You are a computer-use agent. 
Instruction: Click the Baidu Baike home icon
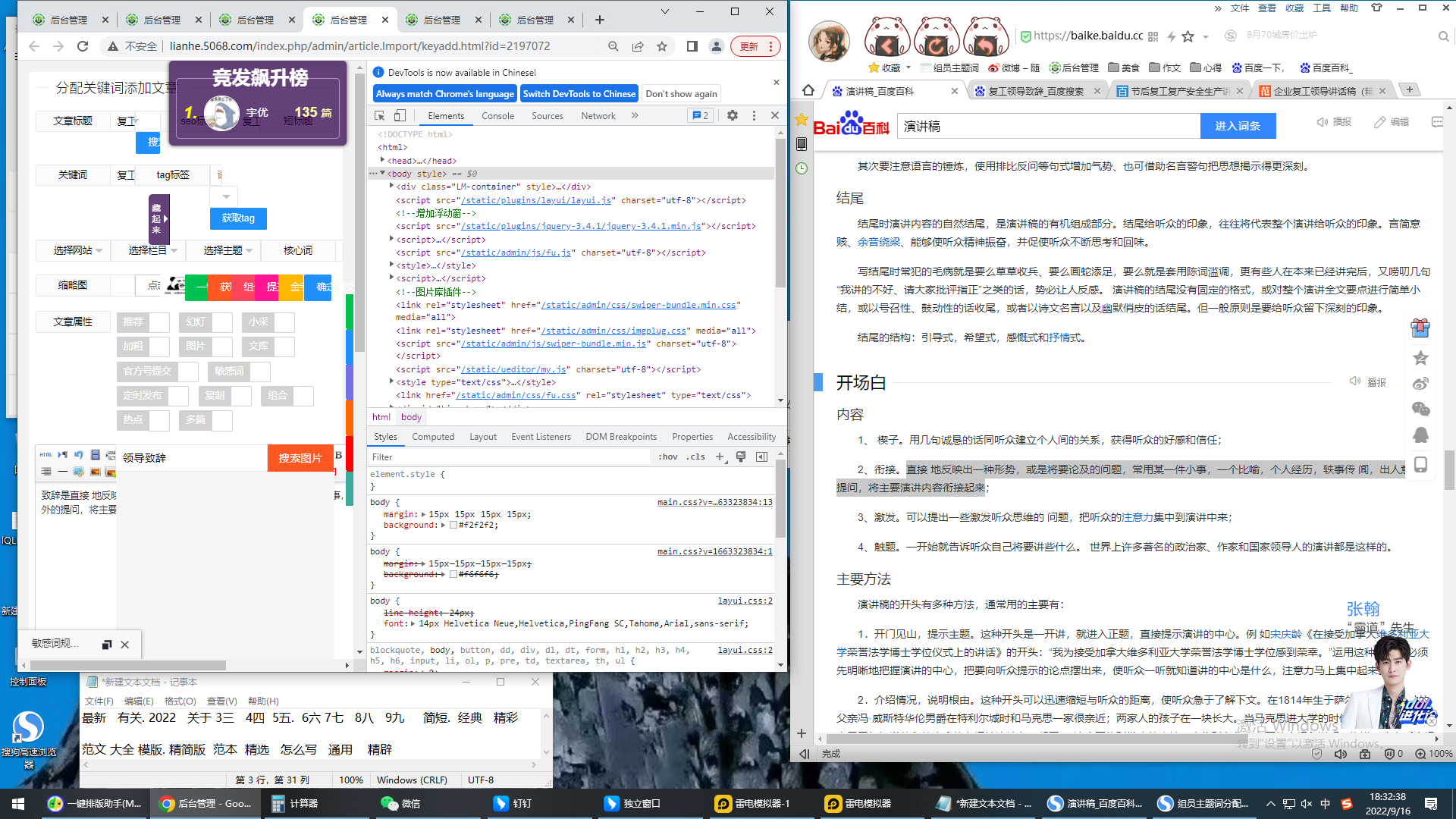click(808, 90)
